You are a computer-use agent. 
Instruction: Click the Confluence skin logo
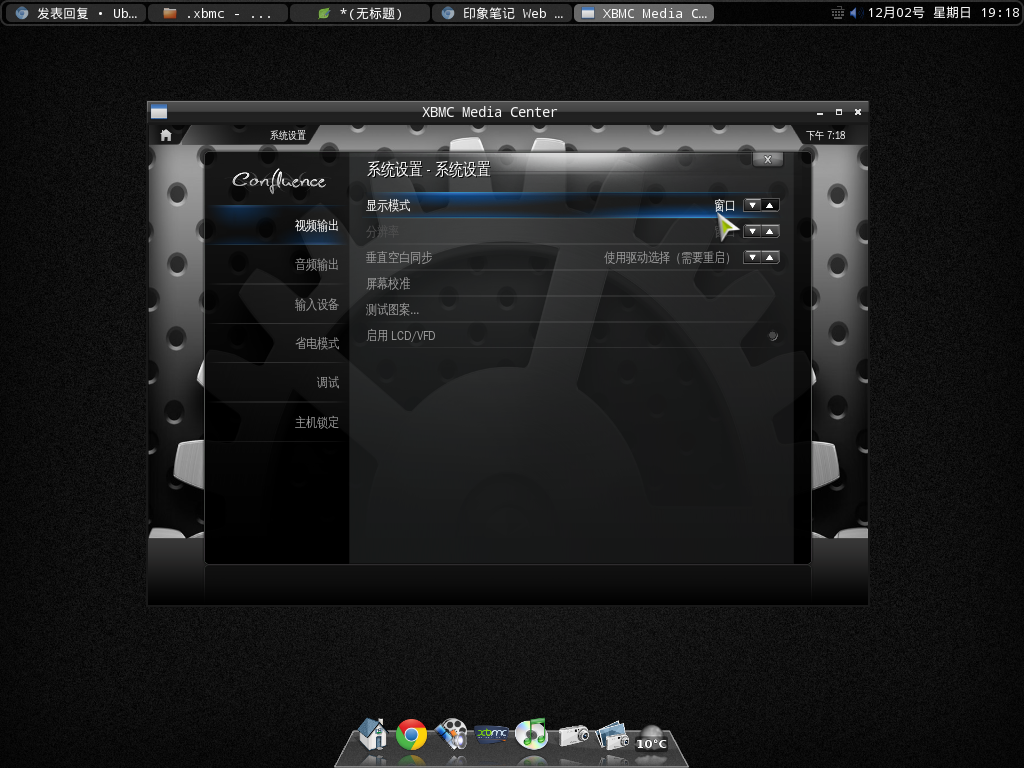279,180
